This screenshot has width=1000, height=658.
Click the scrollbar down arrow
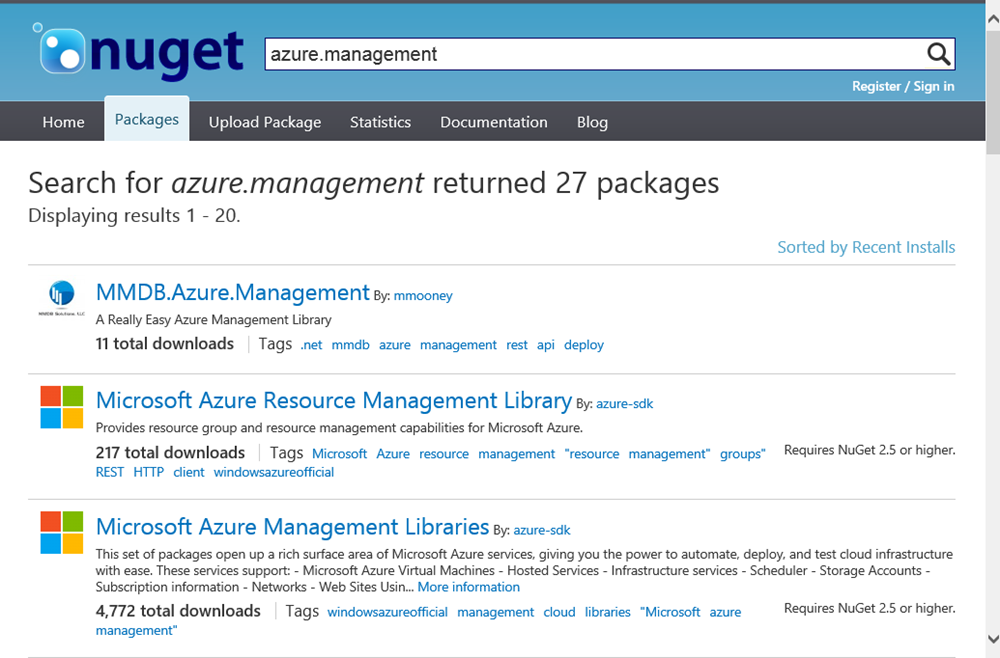coord(992,639)
